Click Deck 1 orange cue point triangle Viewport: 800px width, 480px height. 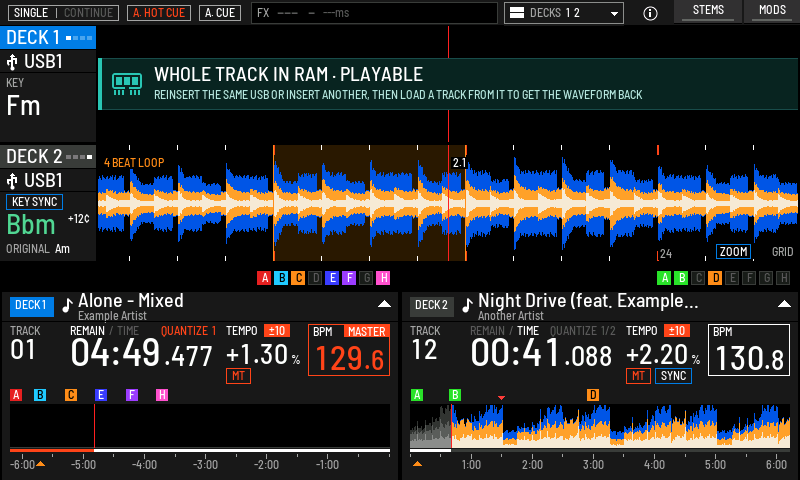40,464
